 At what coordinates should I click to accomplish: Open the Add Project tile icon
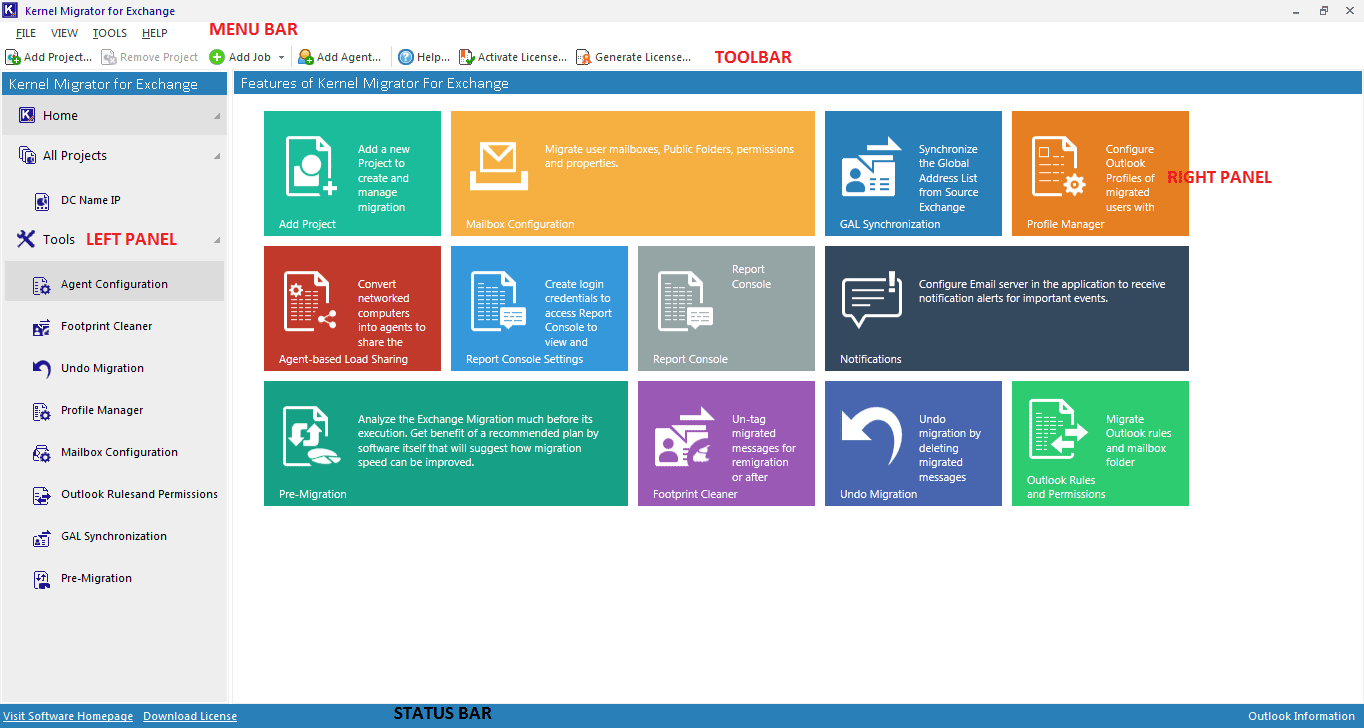point(311,166)
